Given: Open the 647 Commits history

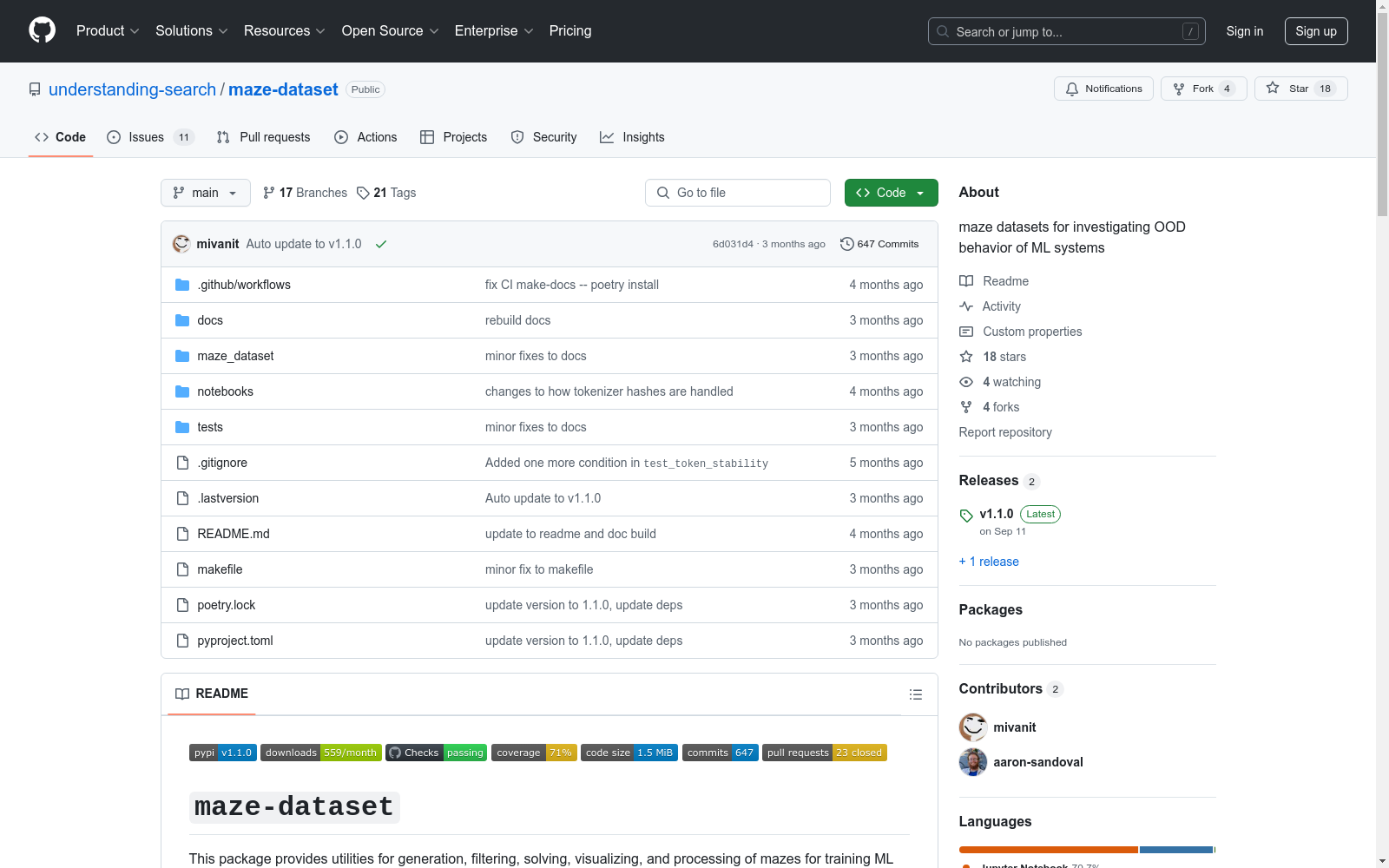Looking at the screenshot, I should [879, 244].
